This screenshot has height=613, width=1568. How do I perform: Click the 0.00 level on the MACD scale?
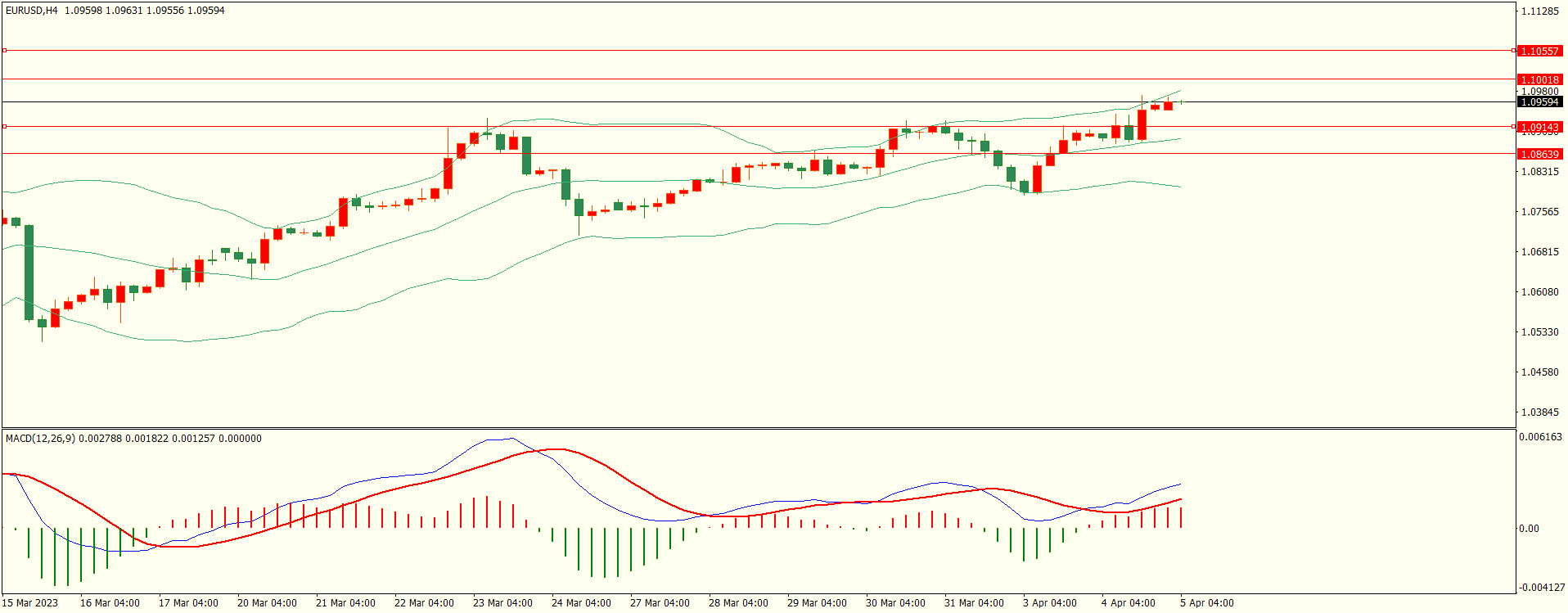click(1529, 529)
